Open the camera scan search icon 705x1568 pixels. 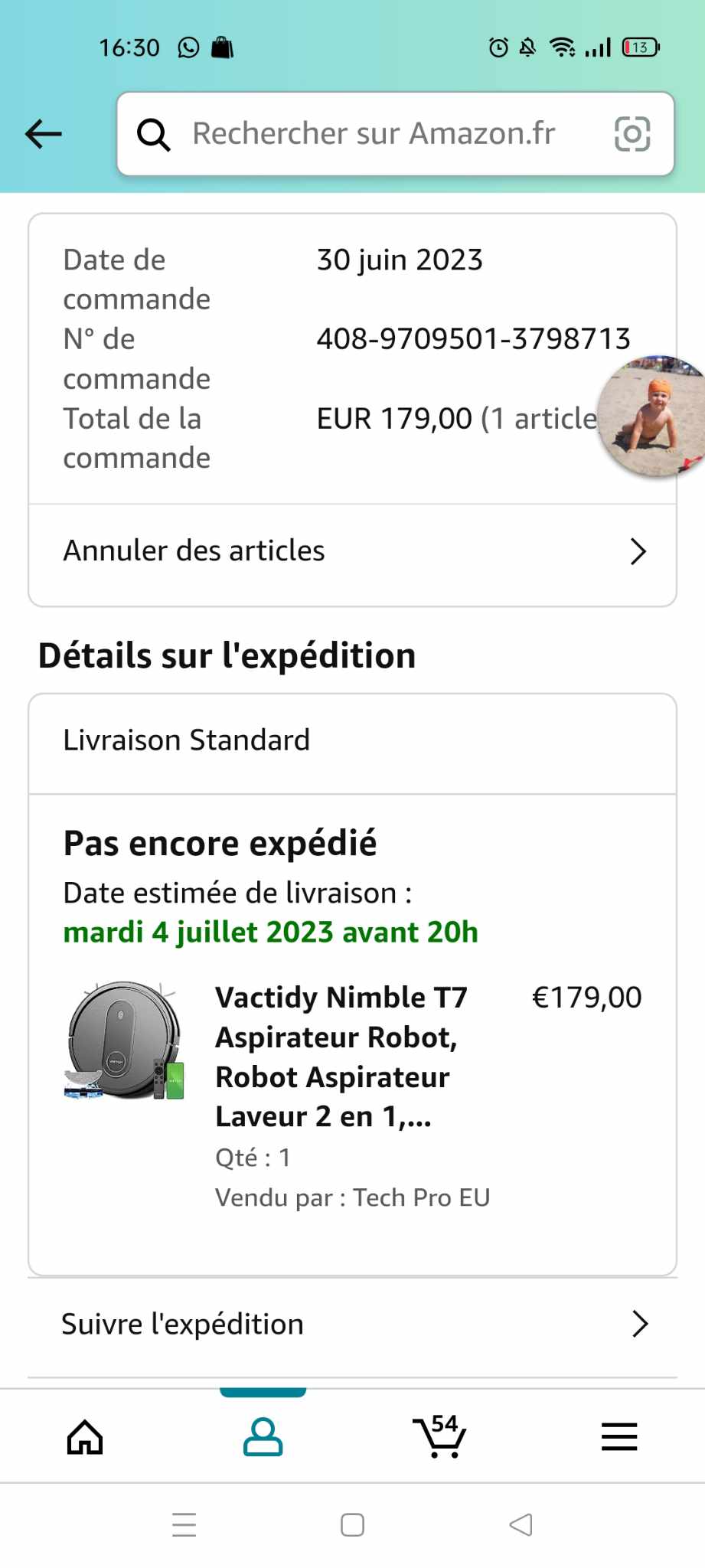632,135
